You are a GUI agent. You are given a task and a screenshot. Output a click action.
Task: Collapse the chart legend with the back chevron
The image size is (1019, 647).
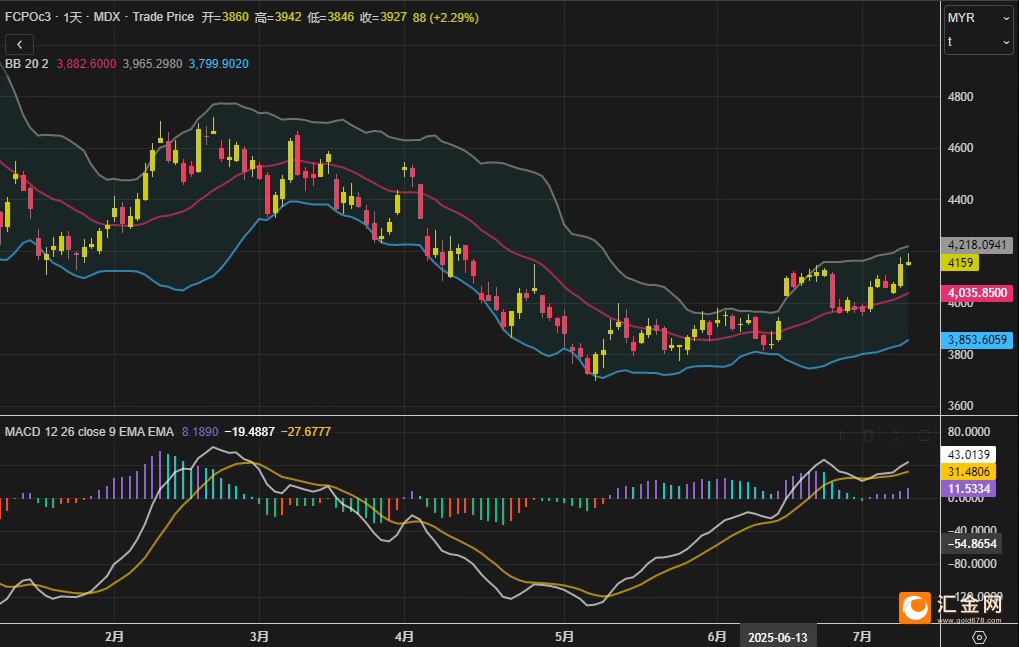pos(19,44)
